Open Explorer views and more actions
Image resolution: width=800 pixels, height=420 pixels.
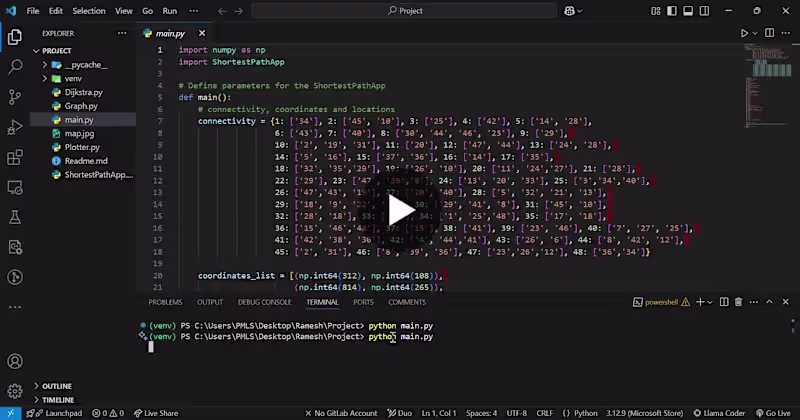coord(122,33)
